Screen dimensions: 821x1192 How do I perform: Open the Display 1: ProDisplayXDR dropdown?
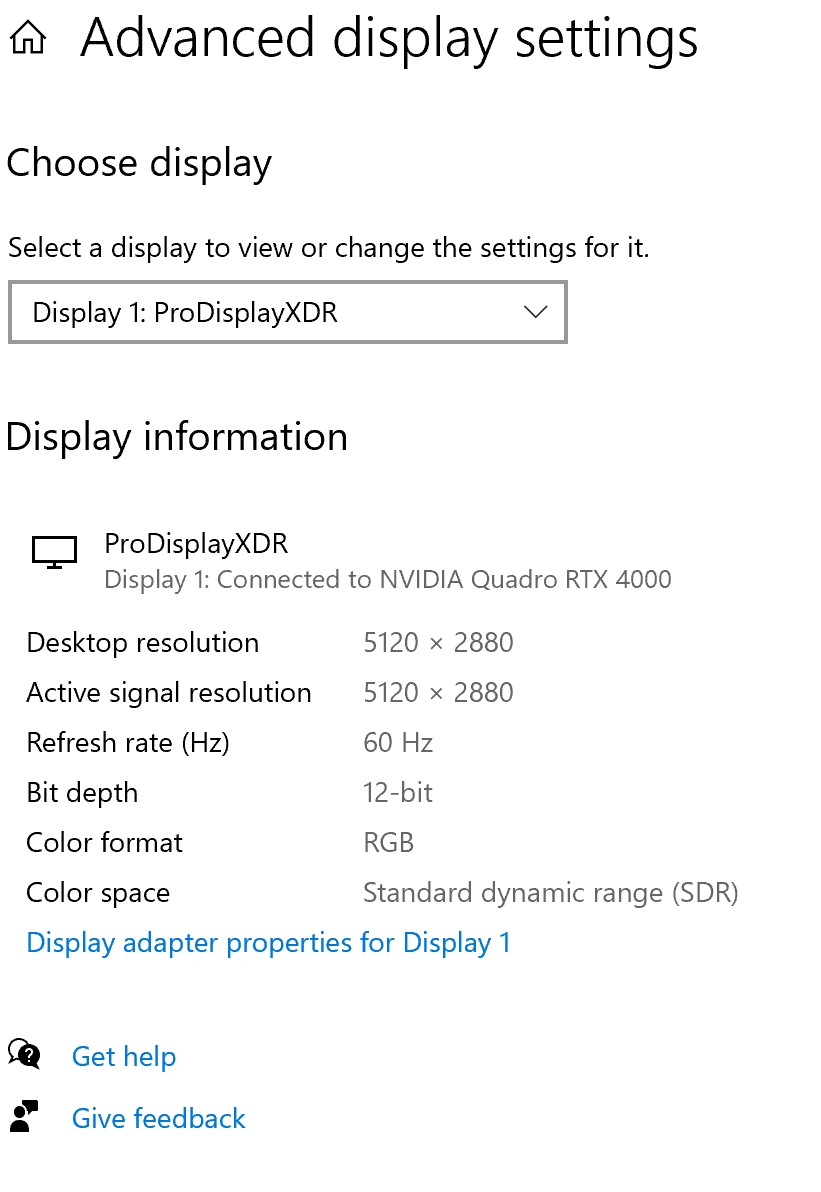pos(287,312)
